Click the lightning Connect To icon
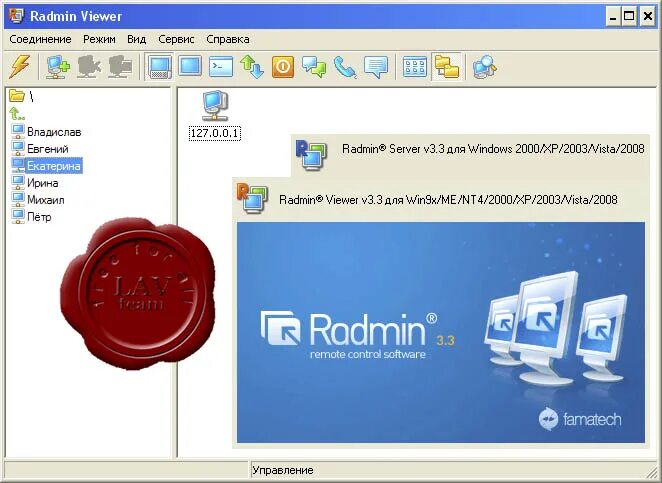 (19, 67)
